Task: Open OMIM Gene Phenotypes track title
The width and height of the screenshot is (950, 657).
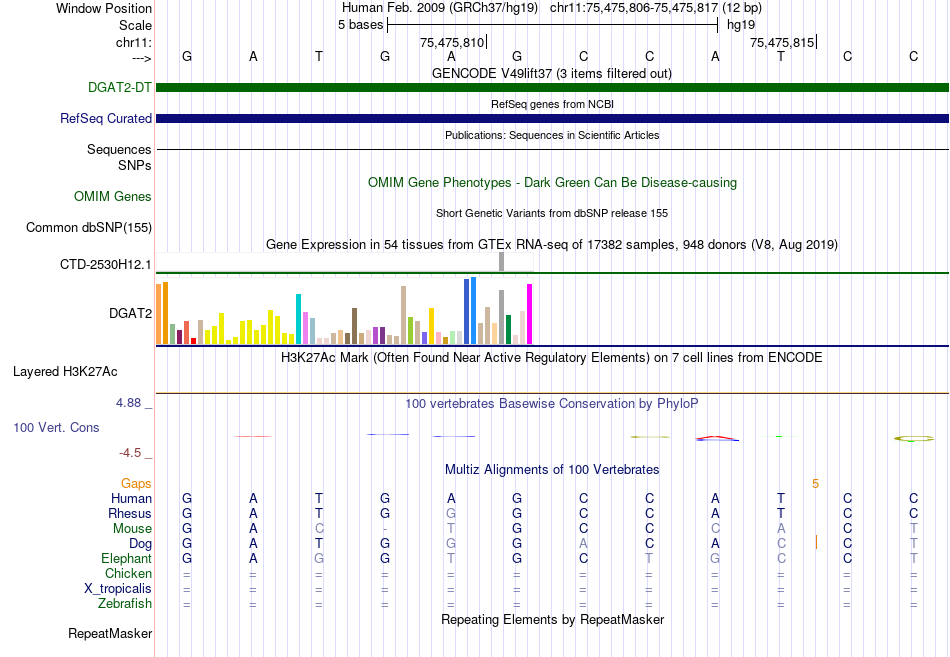Action: coord(552,182)
